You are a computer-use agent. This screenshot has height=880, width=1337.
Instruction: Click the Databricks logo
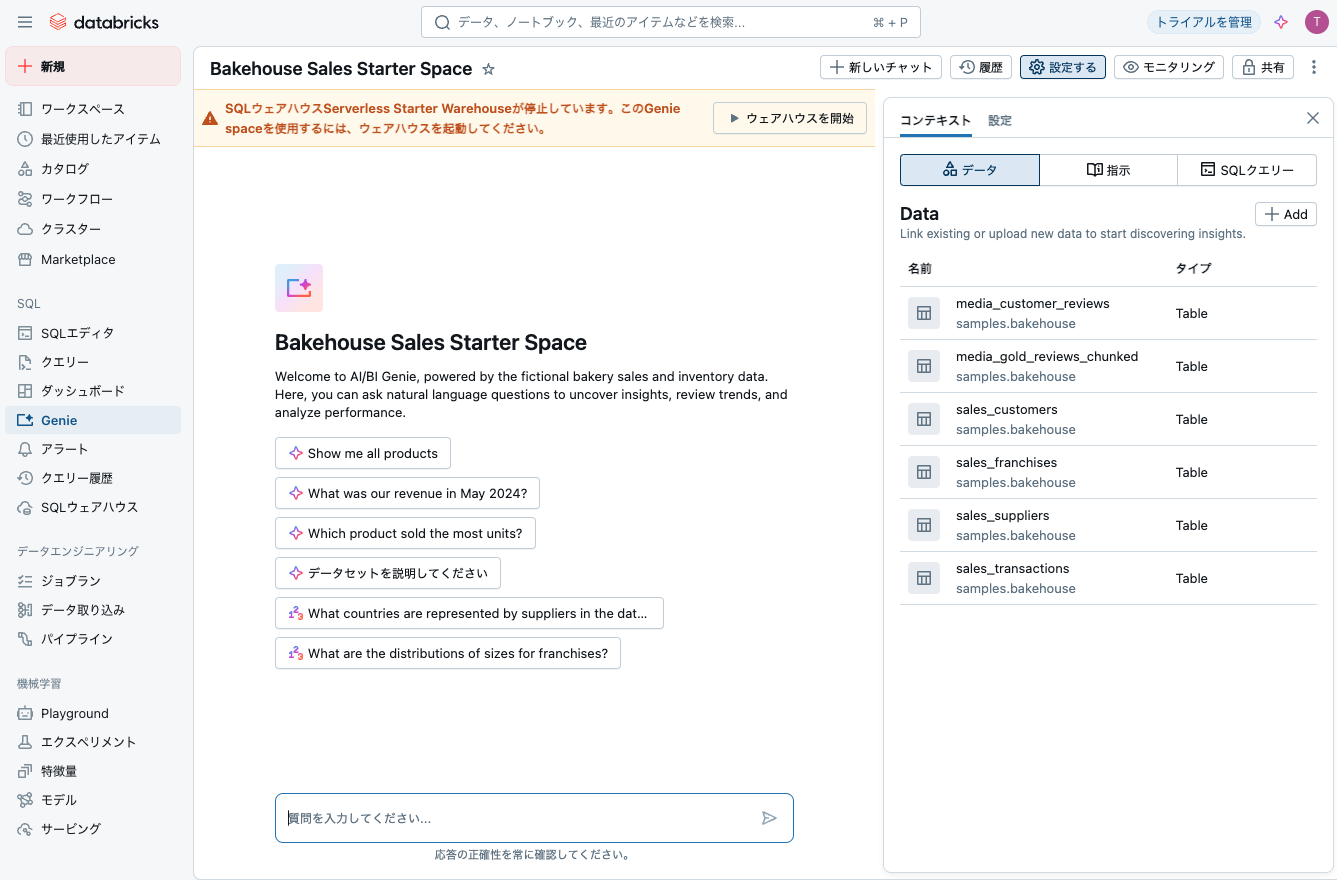pyautogui.click(x=103, y=21)
